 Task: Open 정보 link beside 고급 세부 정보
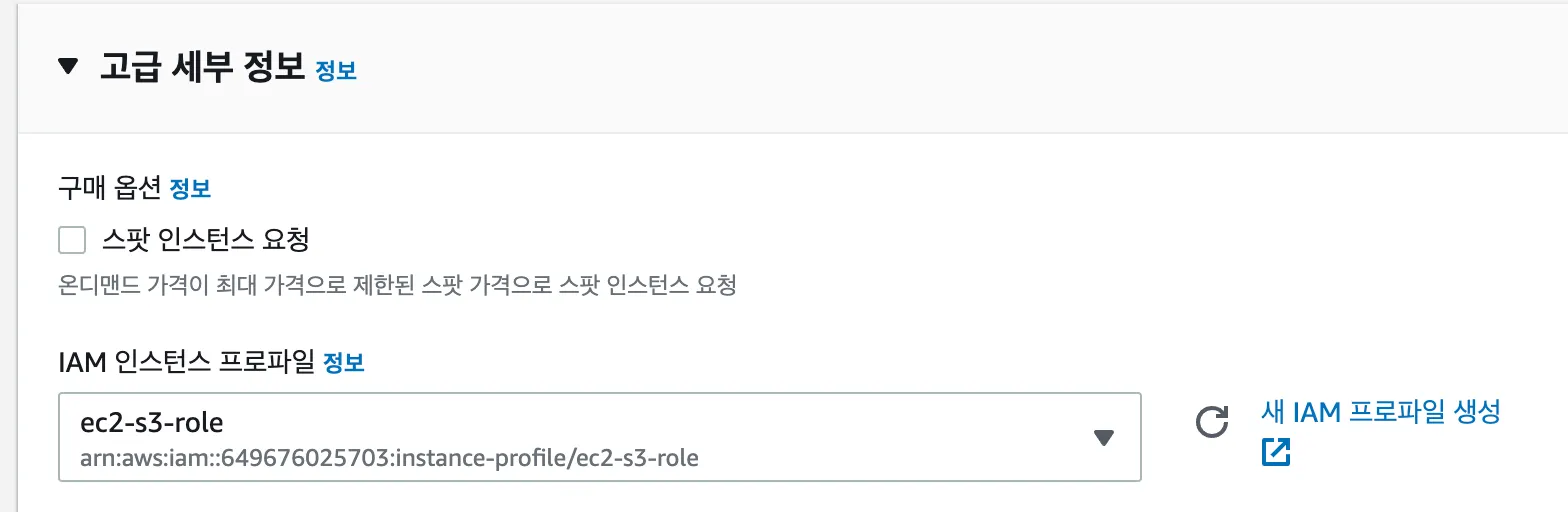[x=336, y=71]
